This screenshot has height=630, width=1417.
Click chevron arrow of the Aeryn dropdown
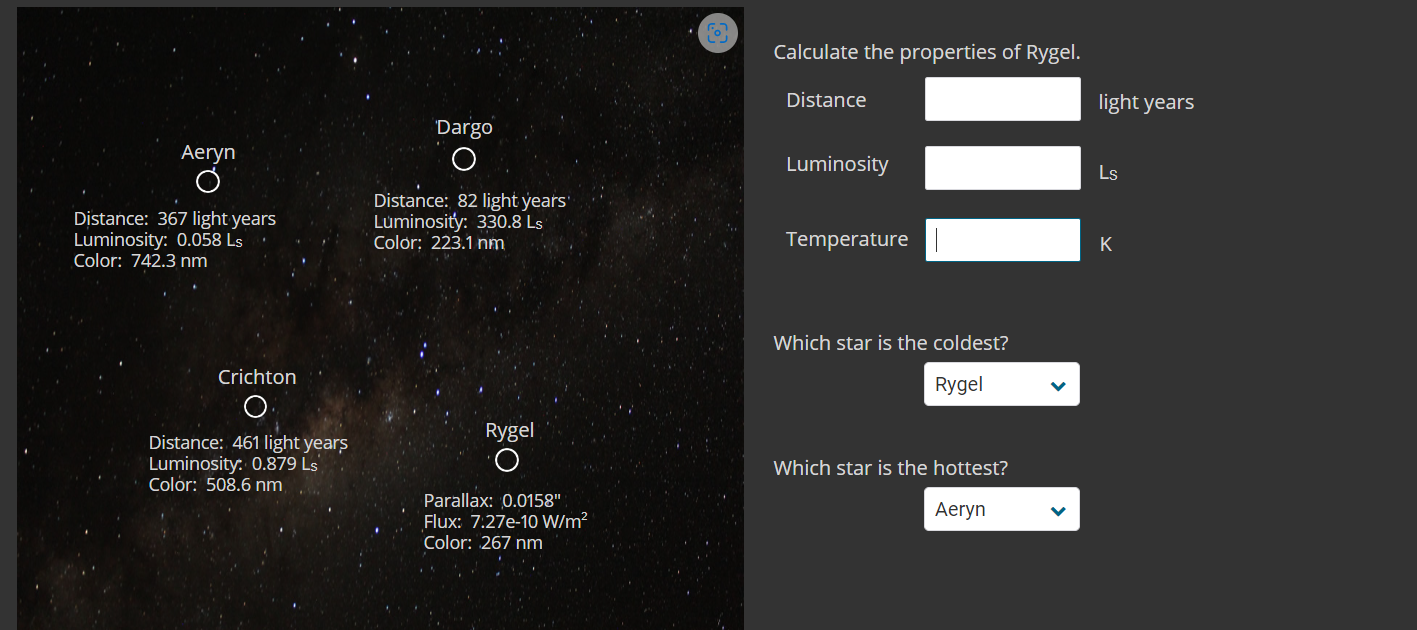tap(1058, 511)
